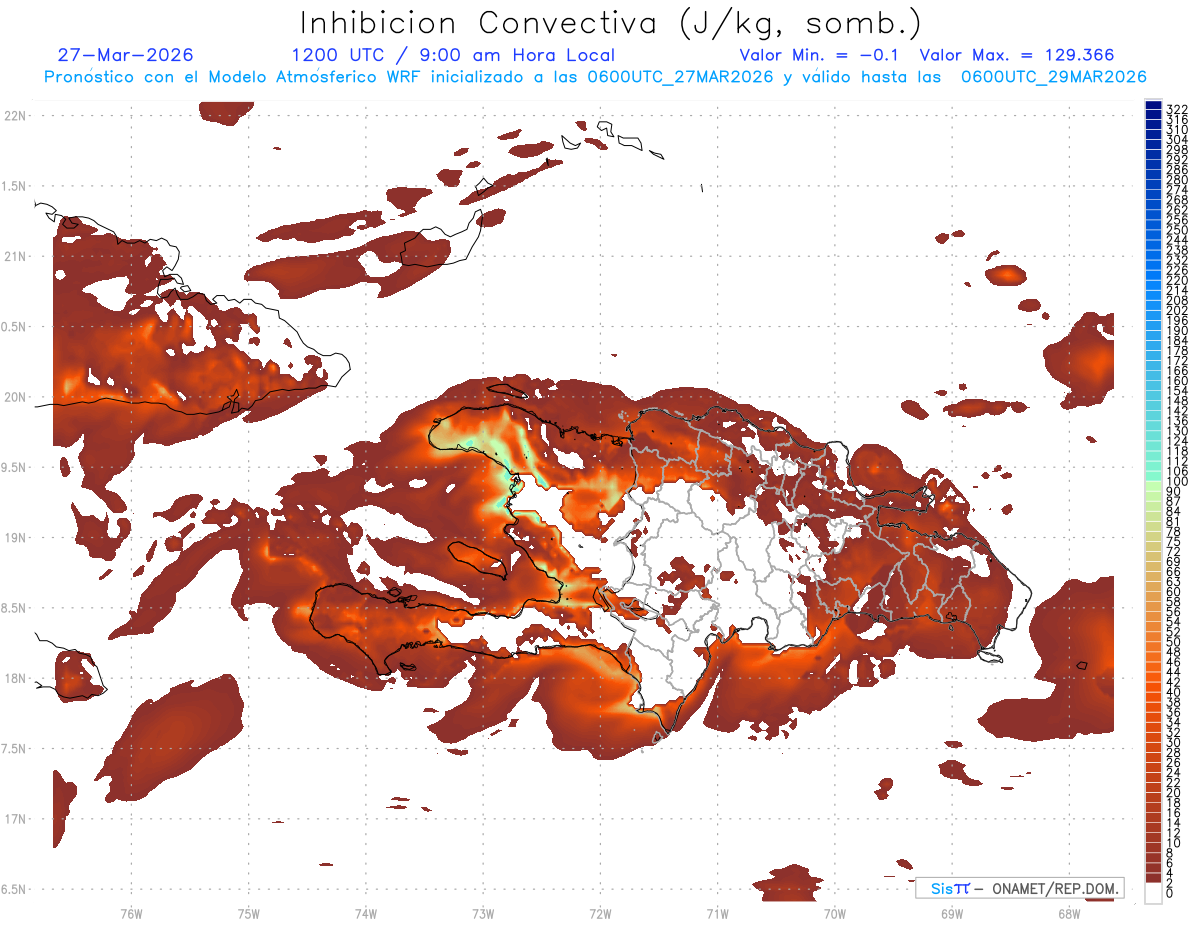
Task: Click the ONAMET/REP.DOM. credit box
Action: coord(1019,888)
